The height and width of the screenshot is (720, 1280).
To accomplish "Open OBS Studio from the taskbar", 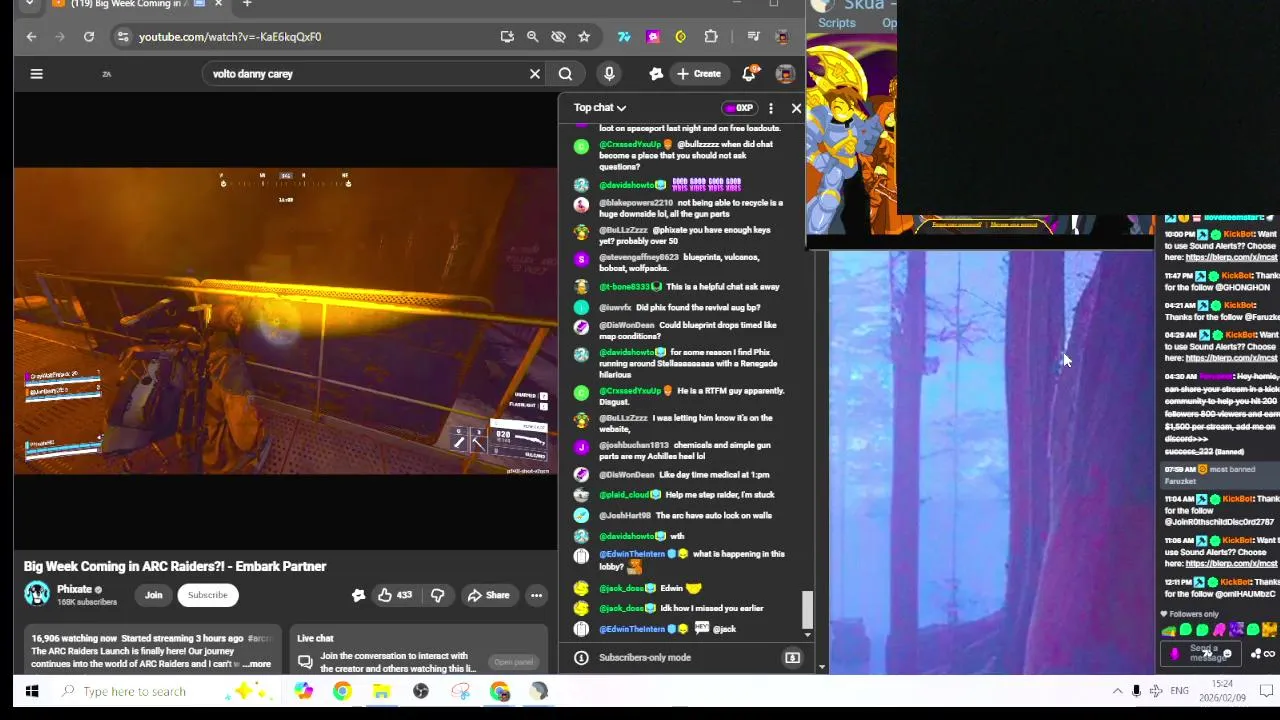I will tap(421, 691).
